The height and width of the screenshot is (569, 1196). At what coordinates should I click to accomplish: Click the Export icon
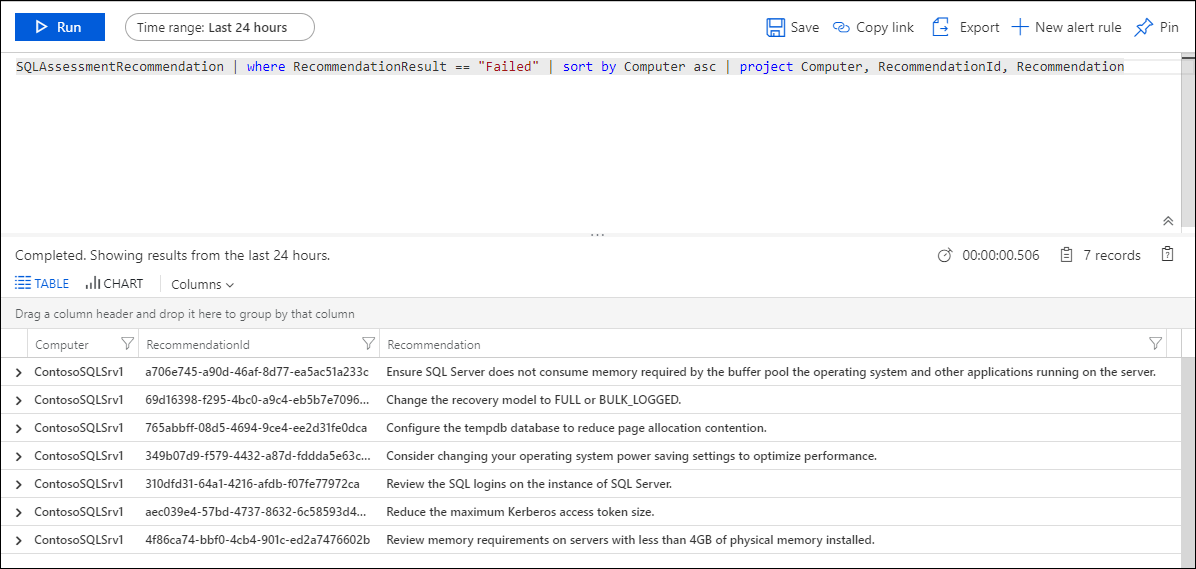point(941,27)
